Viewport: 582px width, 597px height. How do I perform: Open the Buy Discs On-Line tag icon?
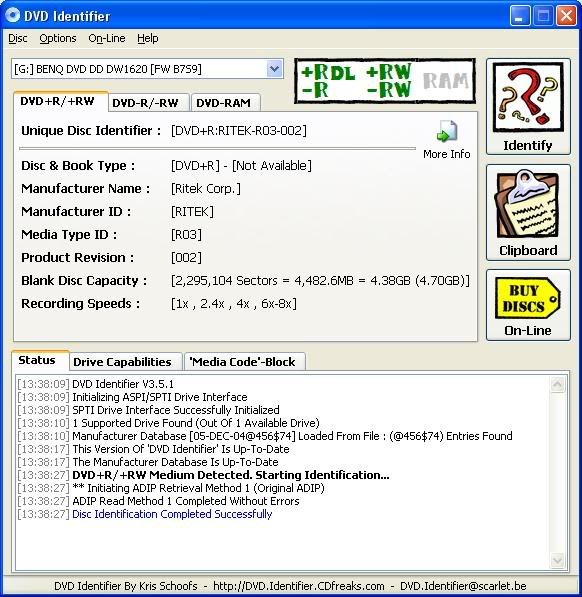point(528,298)
